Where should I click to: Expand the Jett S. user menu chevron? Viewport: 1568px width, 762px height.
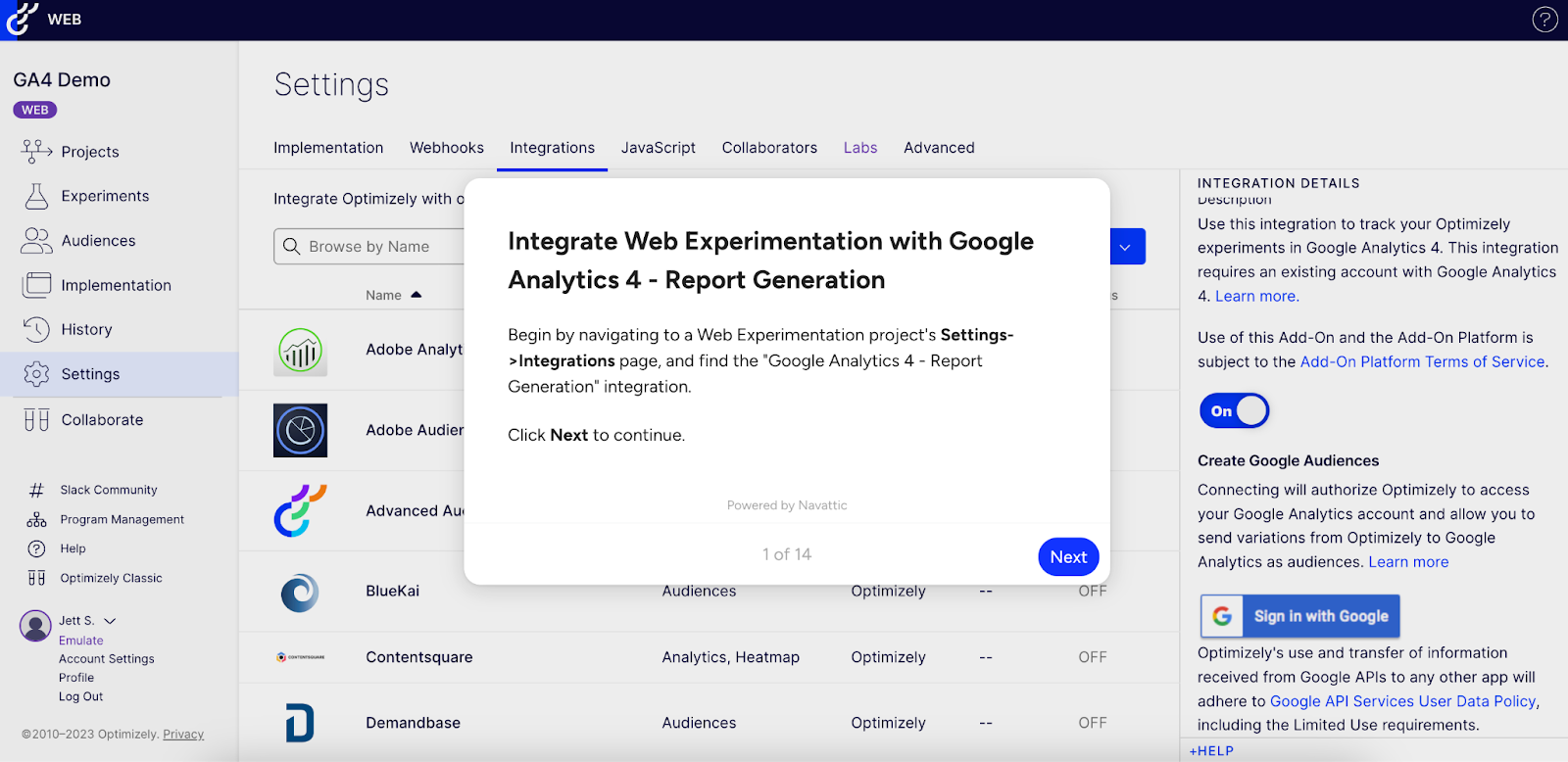pyautogui.click(x=110, y=621)
